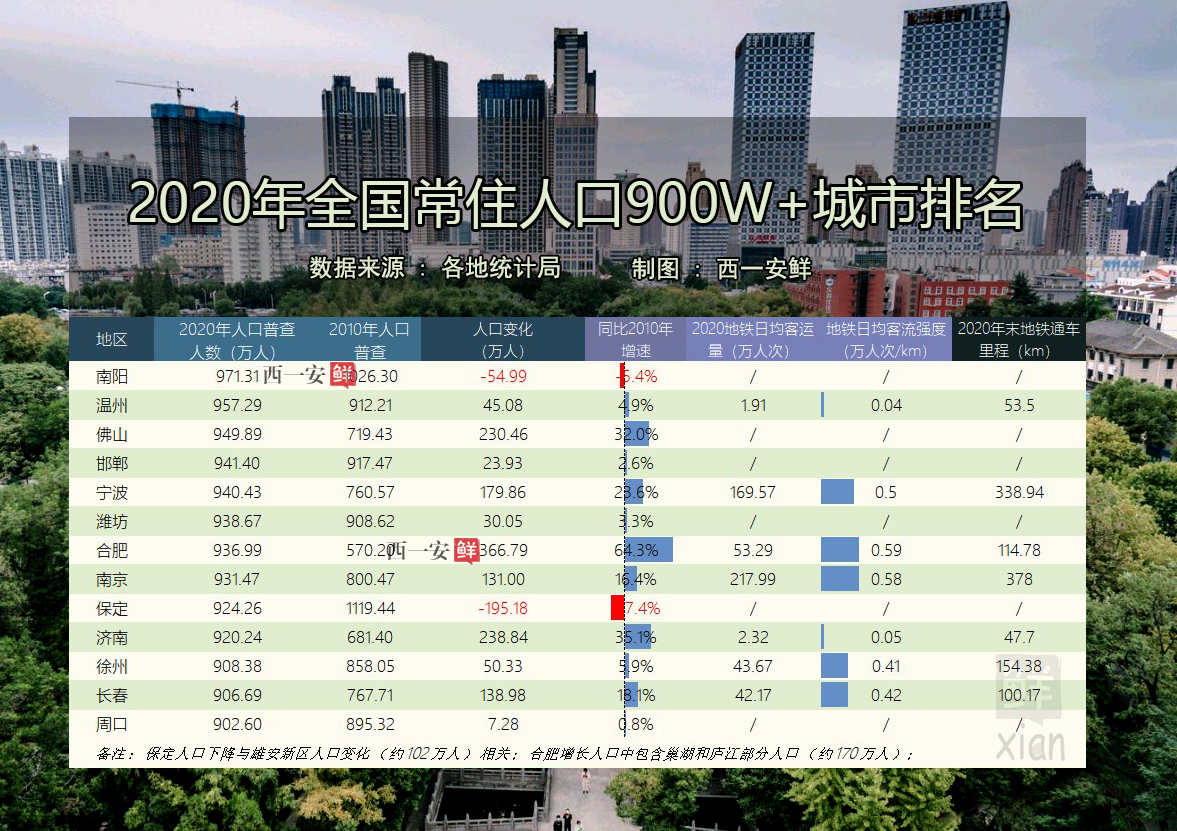Select the 济南 row label

(x=112, y=637)
